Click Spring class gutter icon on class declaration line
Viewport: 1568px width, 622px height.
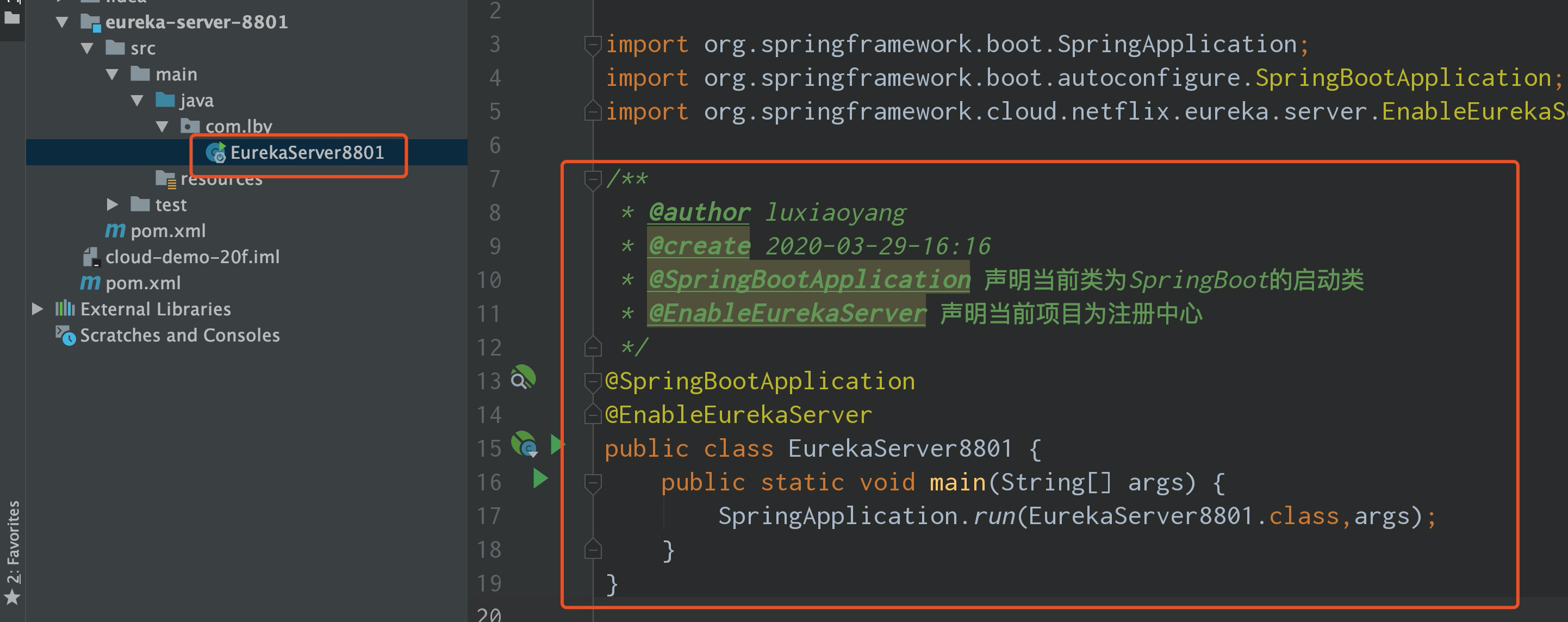click(524, 444)
